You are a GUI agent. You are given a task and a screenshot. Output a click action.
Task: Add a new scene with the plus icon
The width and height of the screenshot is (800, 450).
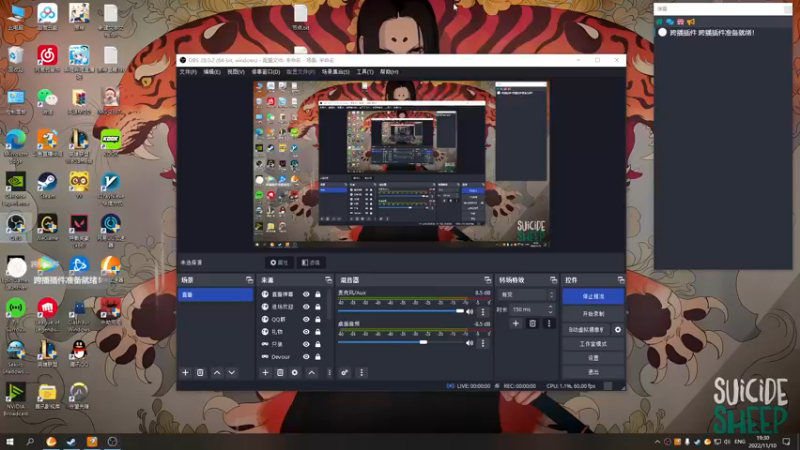(x=185, y=372)
